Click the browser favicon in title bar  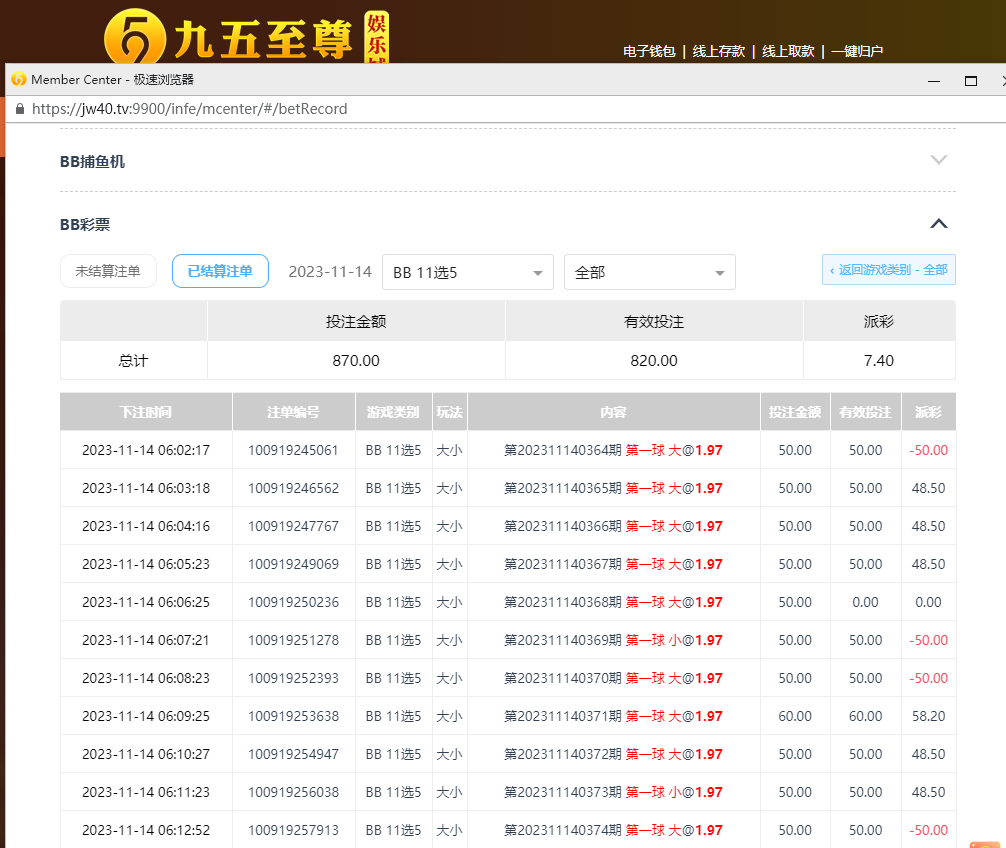[18, 80]
